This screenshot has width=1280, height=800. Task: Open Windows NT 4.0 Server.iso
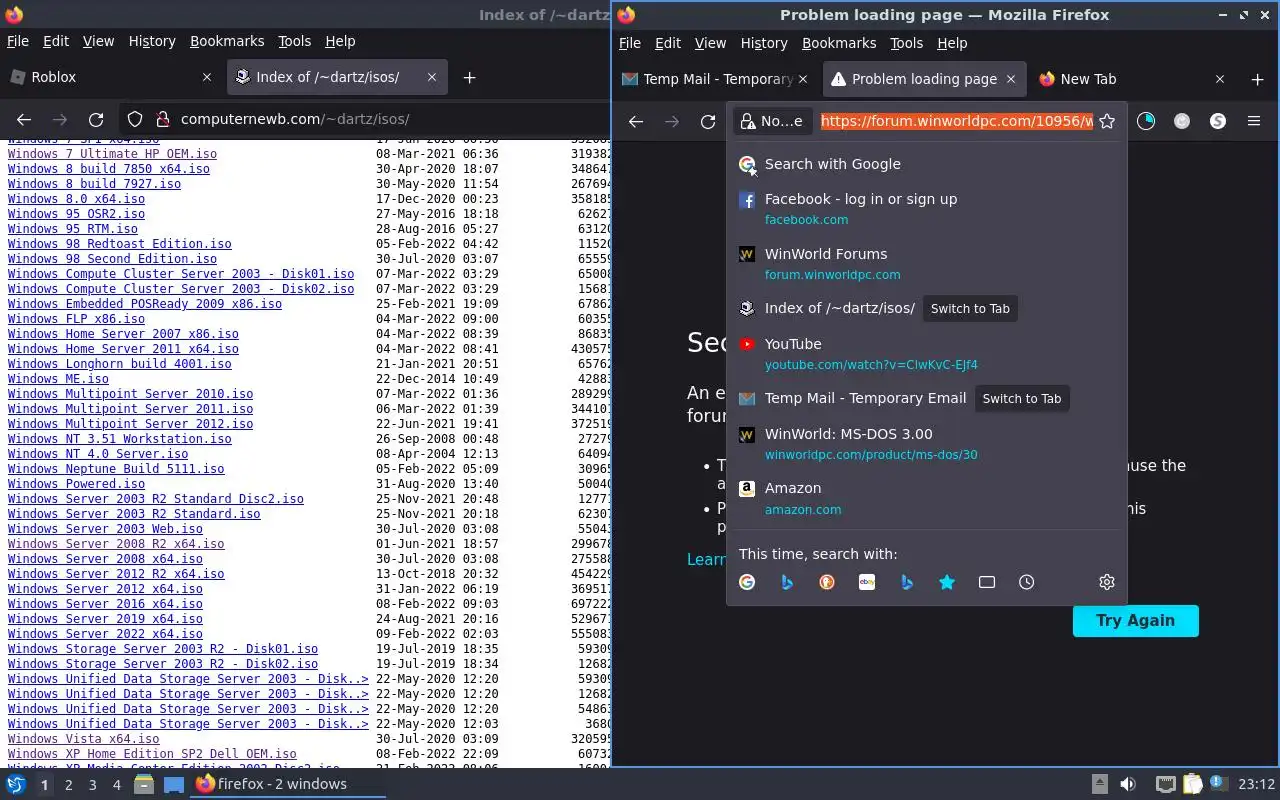point(98,454)
